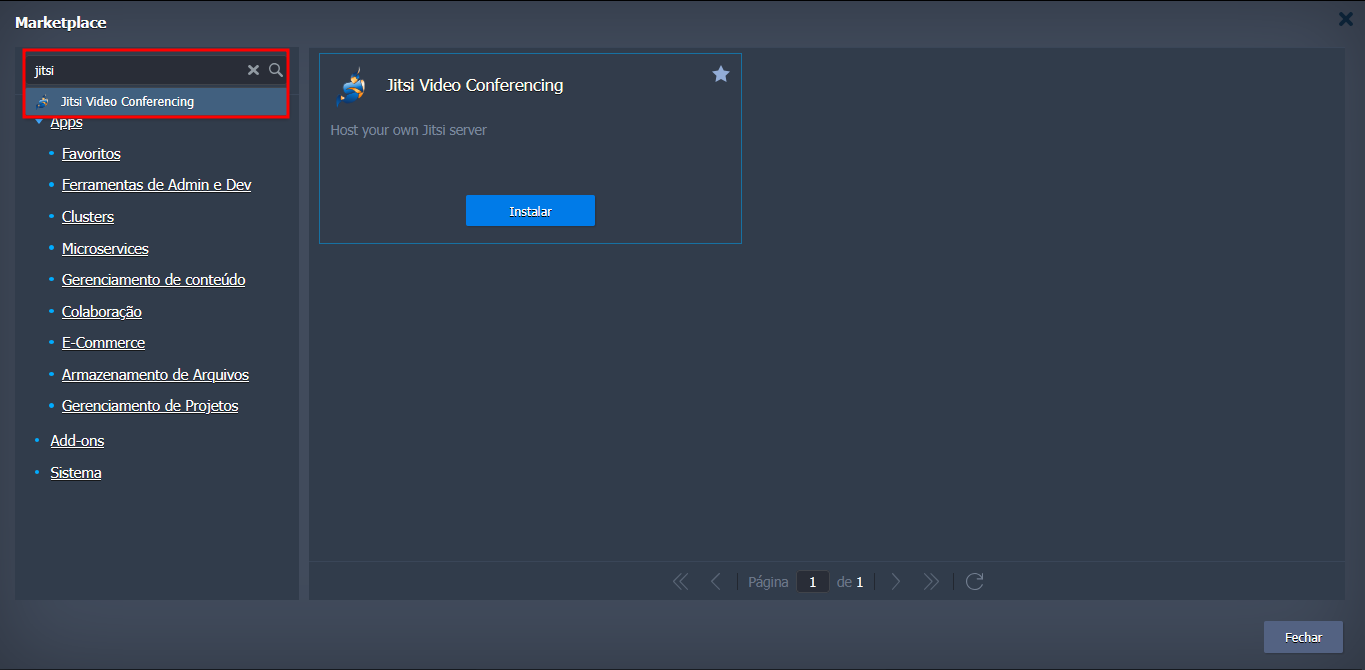Click the magnifier search icon
This screenshot has height=670, width=1365.
pos(276,70)
